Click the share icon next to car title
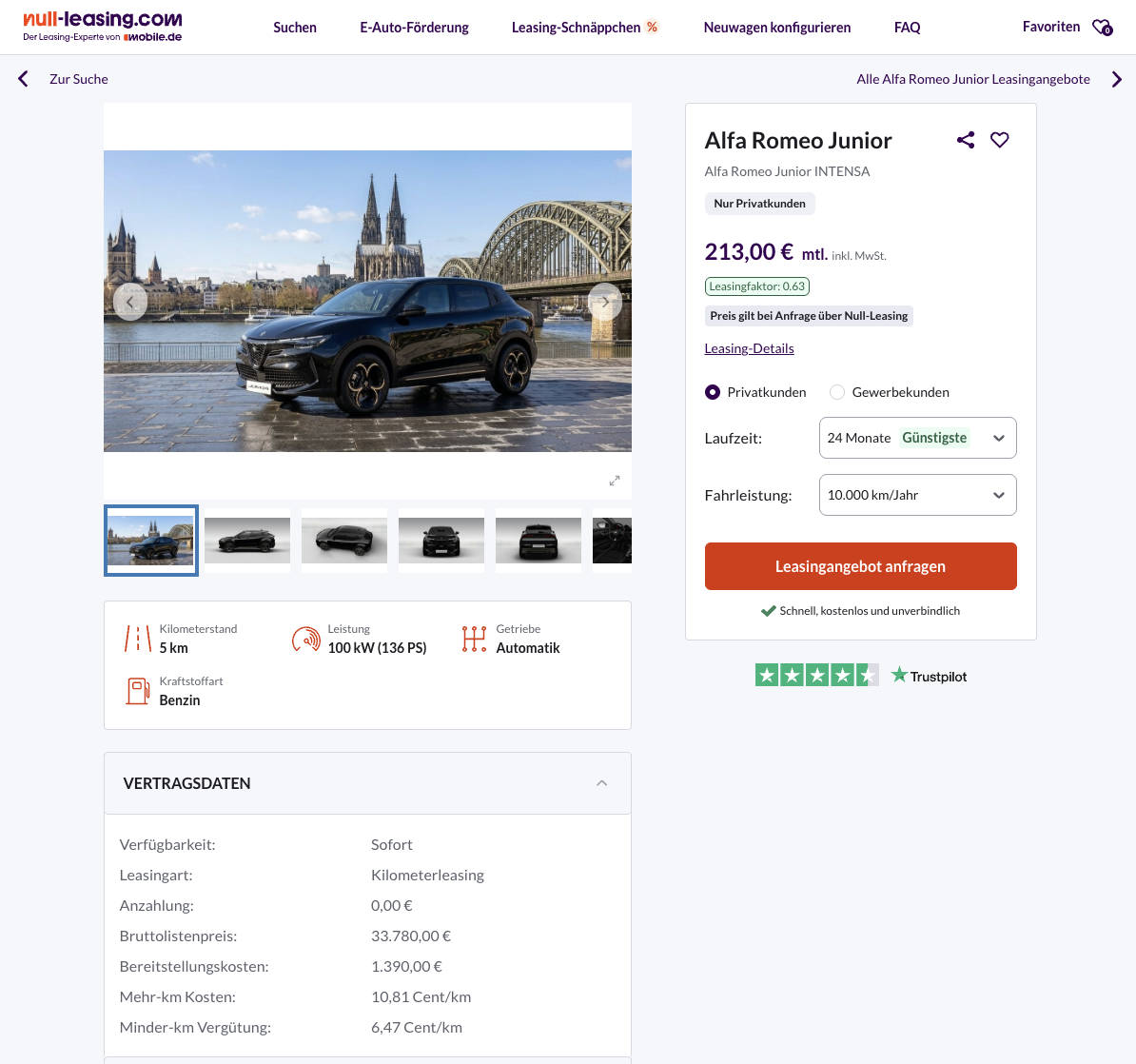This screenshot has height=1064, width=1136. click(x=966, y=140)
